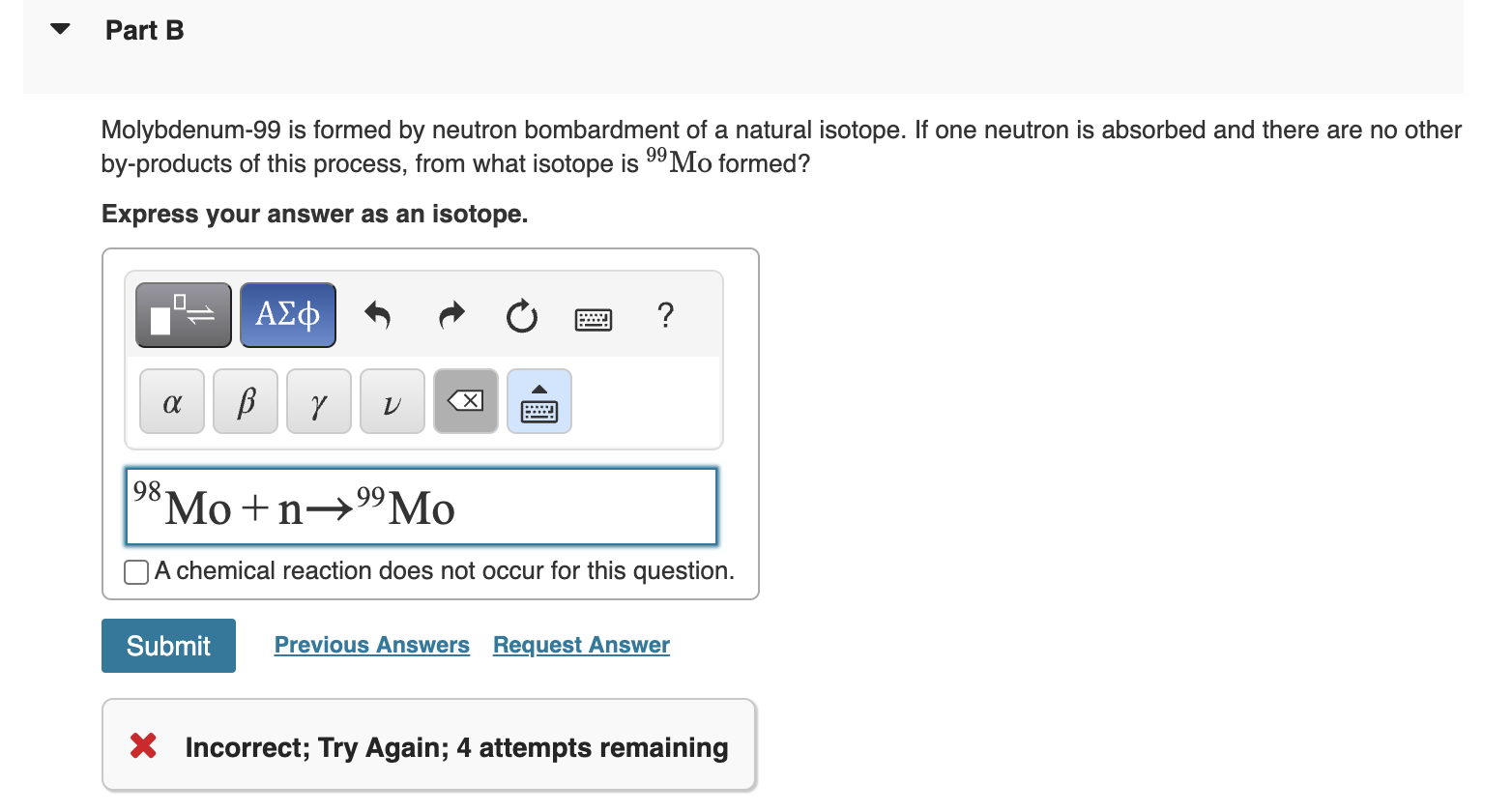Screen dimensions: 1512x812
Task: Open the ΑΣφ Greek symbols menu
Action: click(287, 313)
